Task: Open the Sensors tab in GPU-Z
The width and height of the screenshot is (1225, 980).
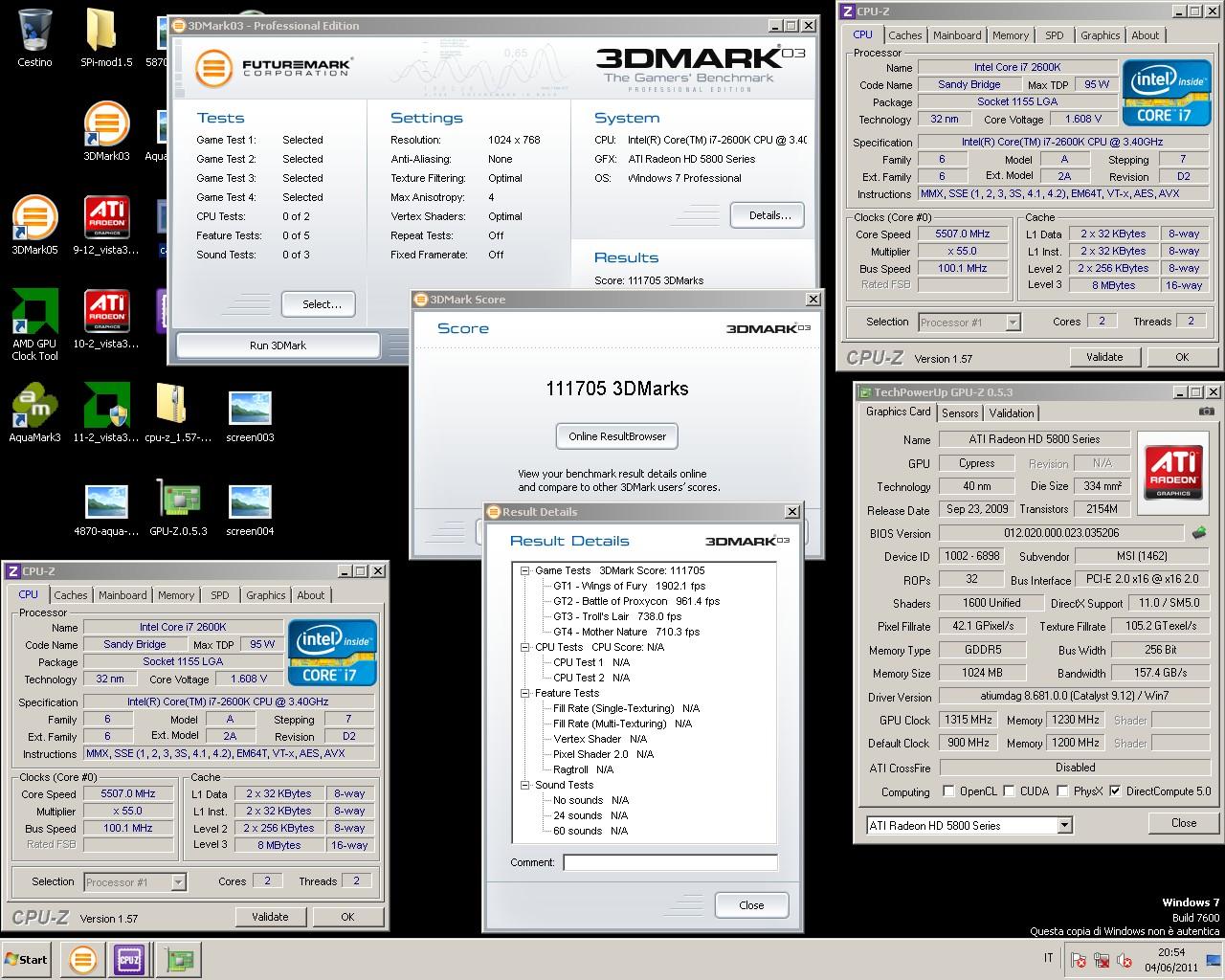Action: tap(960, 413)
